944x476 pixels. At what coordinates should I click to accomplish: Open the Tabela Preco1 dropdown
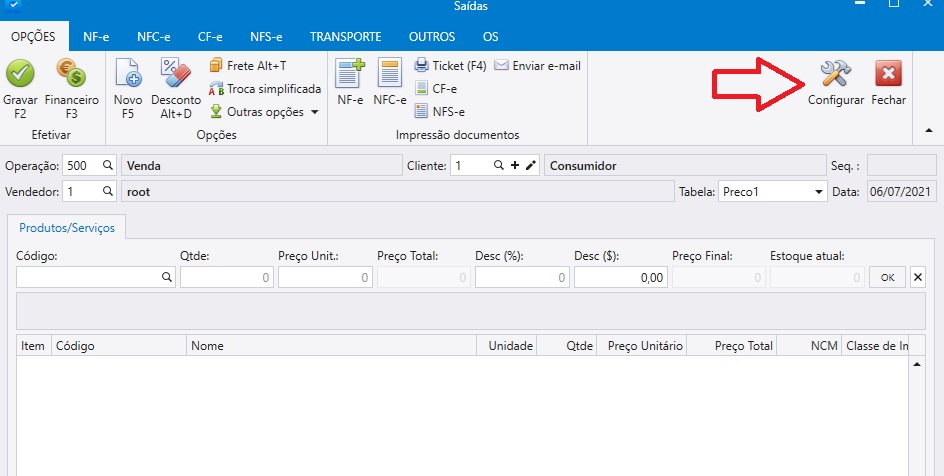[x=773, y=191]
